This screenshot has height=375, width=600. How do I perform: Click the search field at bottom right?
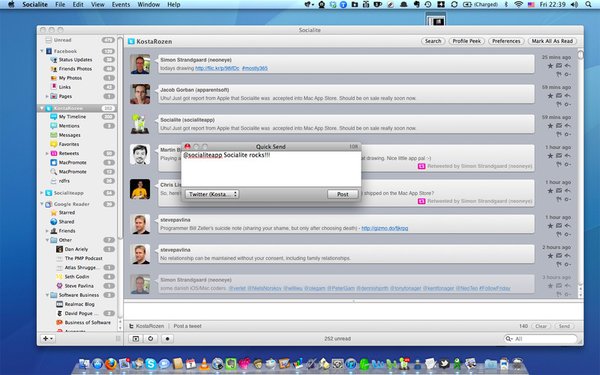(x=540, y=339)
